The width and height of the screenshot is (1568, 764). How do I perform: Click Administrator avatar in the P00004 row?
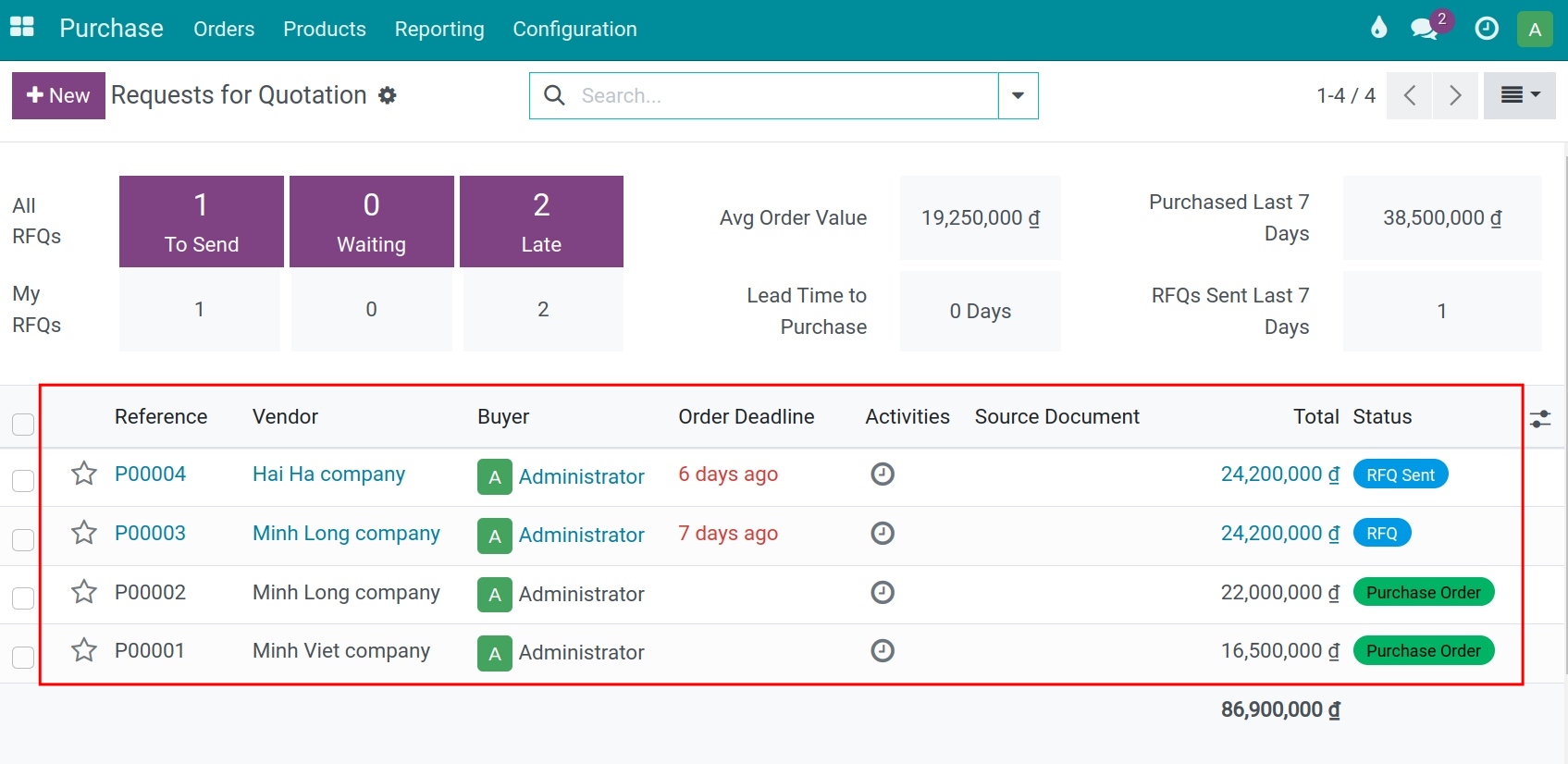pyautogui.click(x=495, y=477)
